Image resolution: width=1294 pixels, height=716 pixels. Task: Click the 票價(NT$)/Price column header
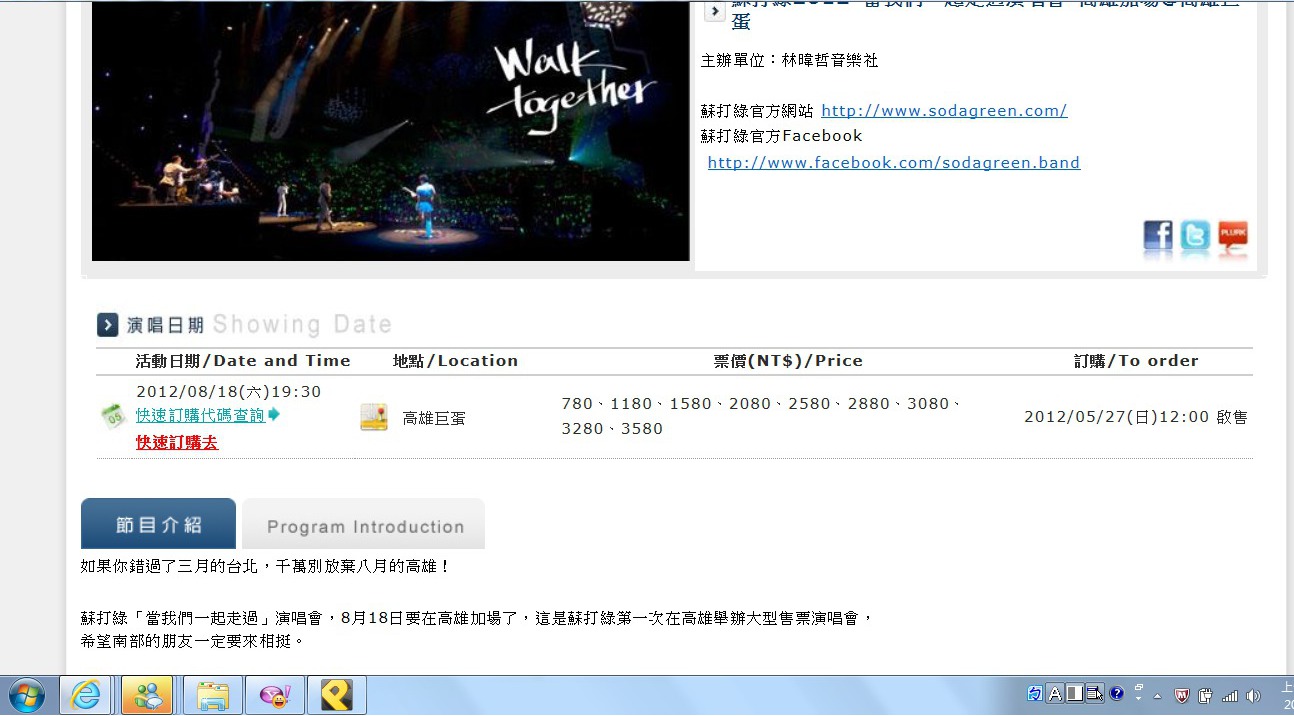coord(788,361)
